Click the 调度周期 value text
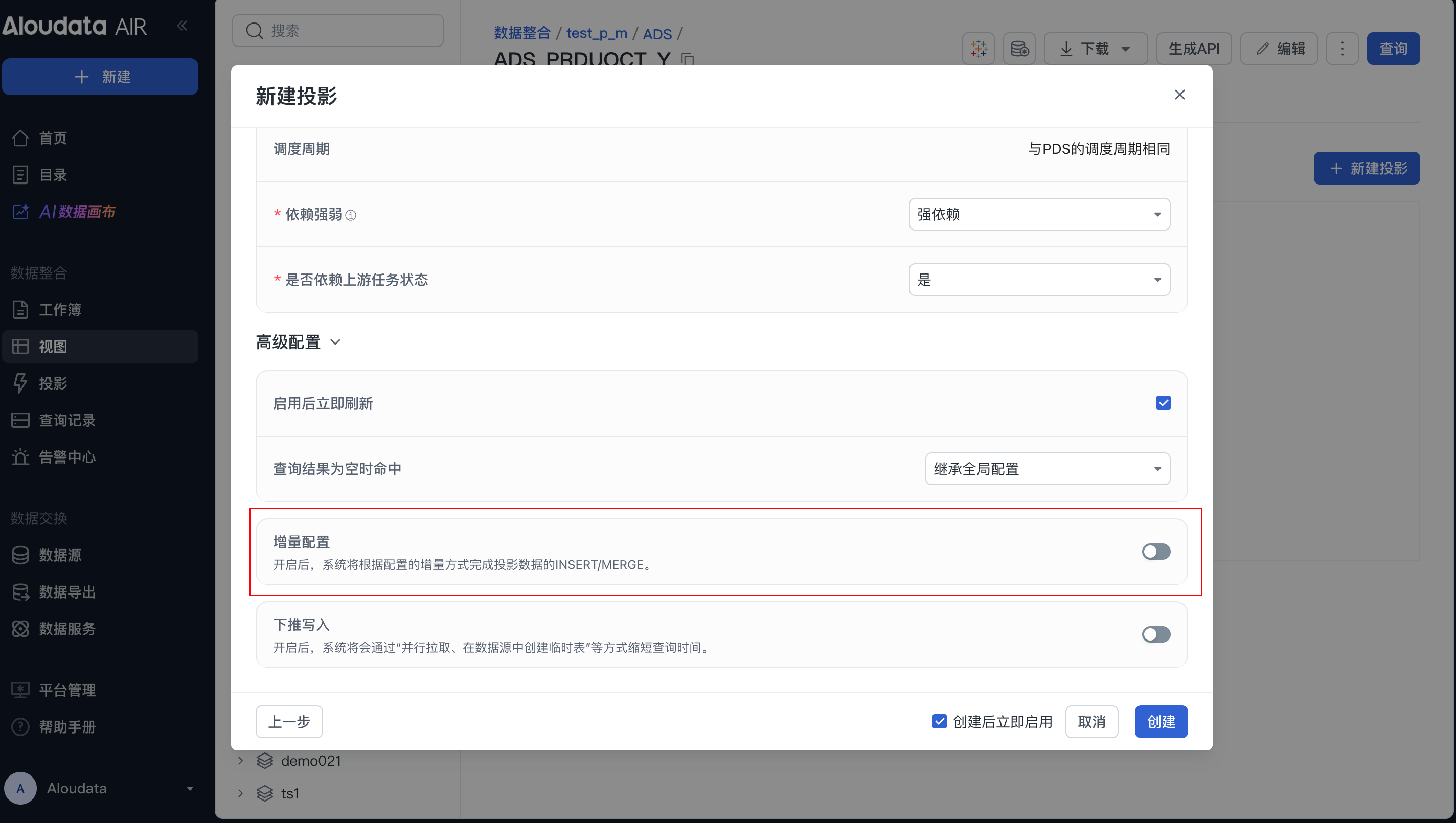Image resolution: width=1456 pixels, height=823 pixels. click(1098, 149)
